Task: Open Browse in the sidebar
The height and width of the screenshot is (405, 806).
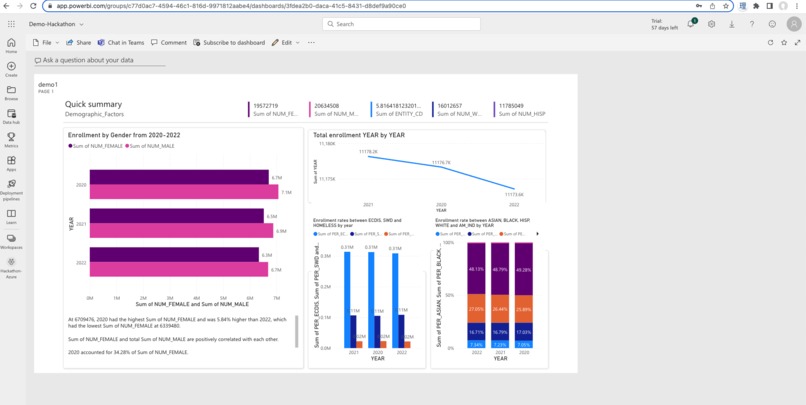Action: tap(11, 93)
